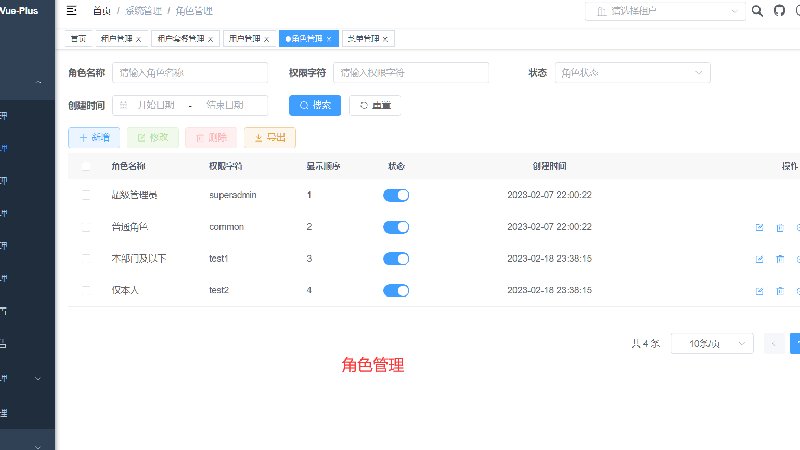Close the 租户套餐管理 tab with its x
The image size is (800, 450).
click(x=210, y=39)
